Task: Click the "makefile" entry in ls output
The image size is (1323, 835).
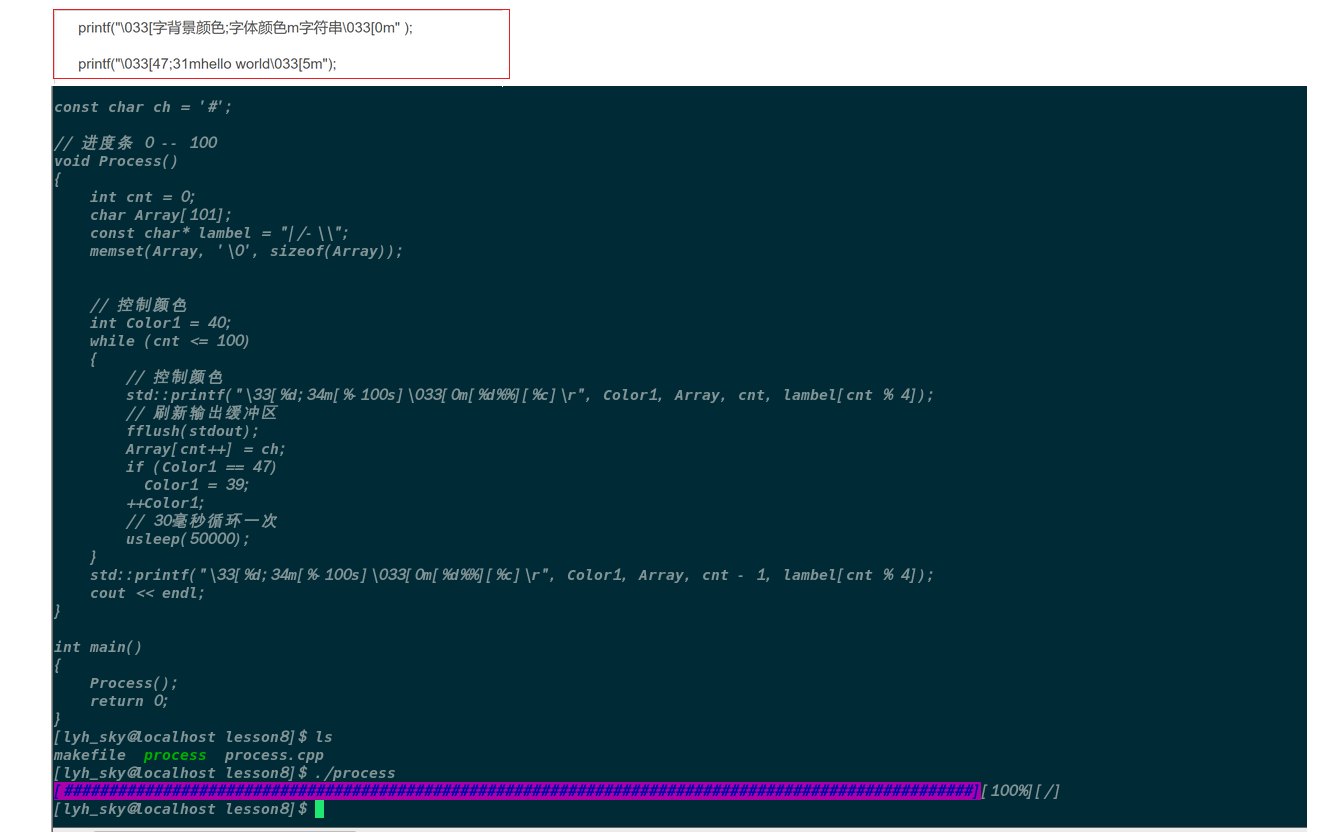Action: [x=90, y=755]
